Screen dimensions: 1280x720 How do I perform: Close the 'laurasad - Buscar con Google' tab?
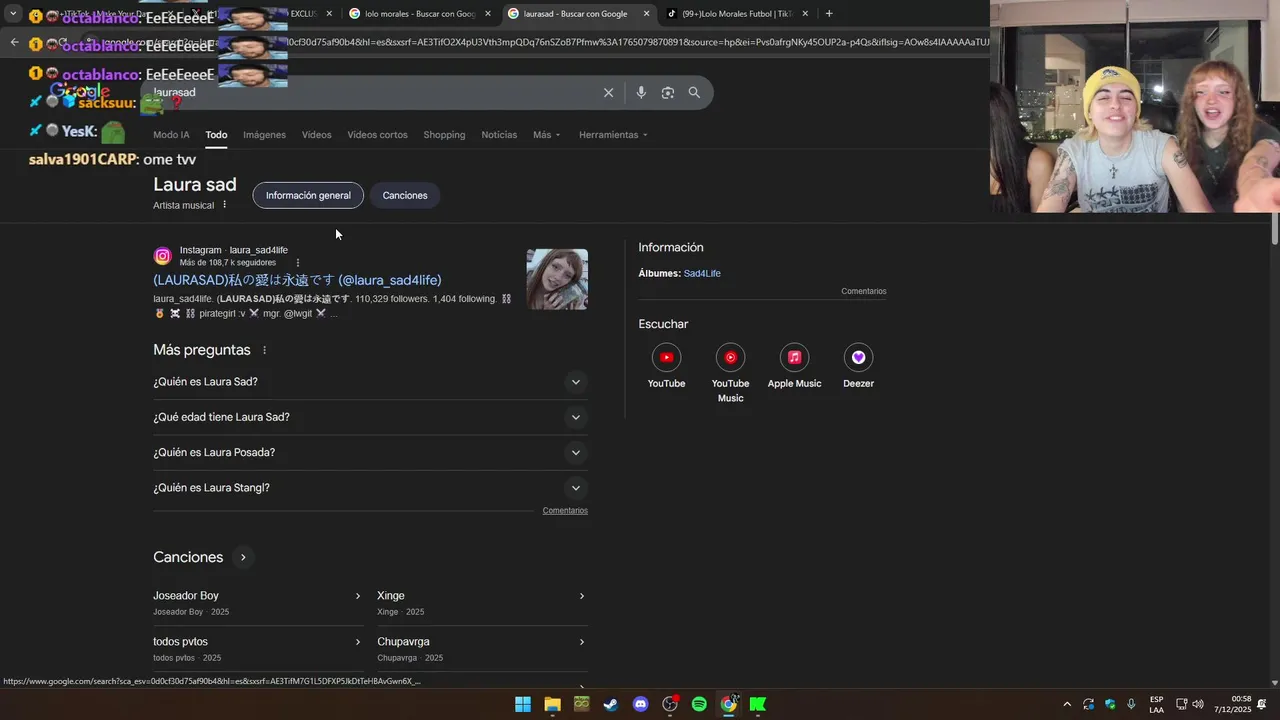[x=647, y=14]
